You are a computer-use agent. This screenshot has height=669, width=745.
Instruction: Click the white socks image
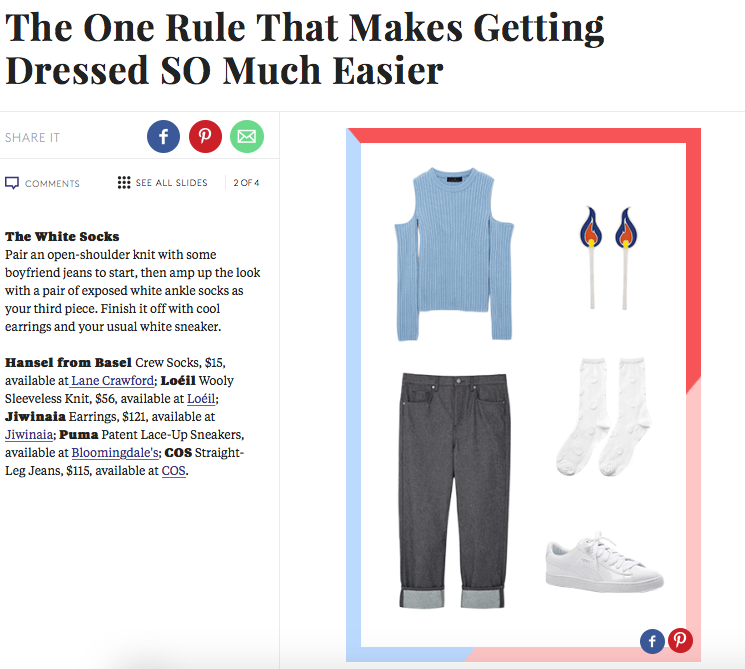point(604,417)
